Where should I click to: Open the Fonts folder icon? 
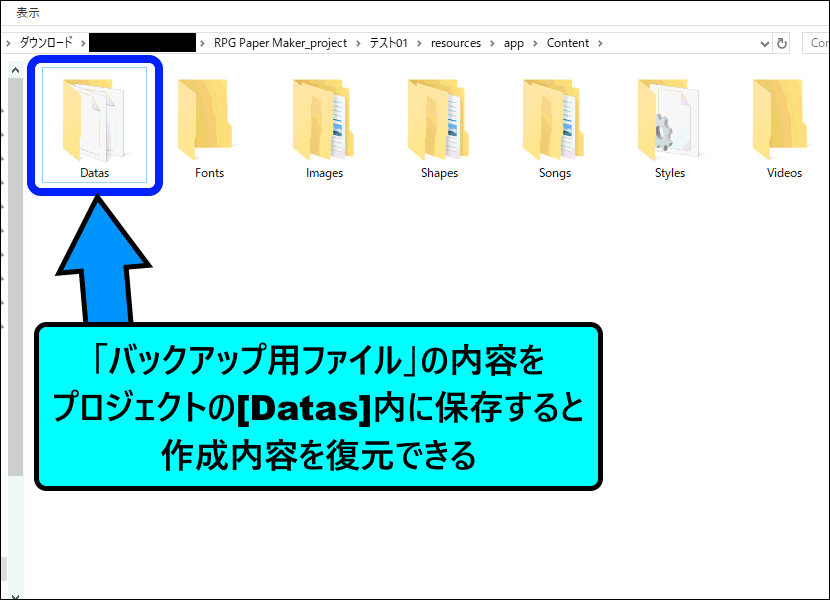coord(209,122)
